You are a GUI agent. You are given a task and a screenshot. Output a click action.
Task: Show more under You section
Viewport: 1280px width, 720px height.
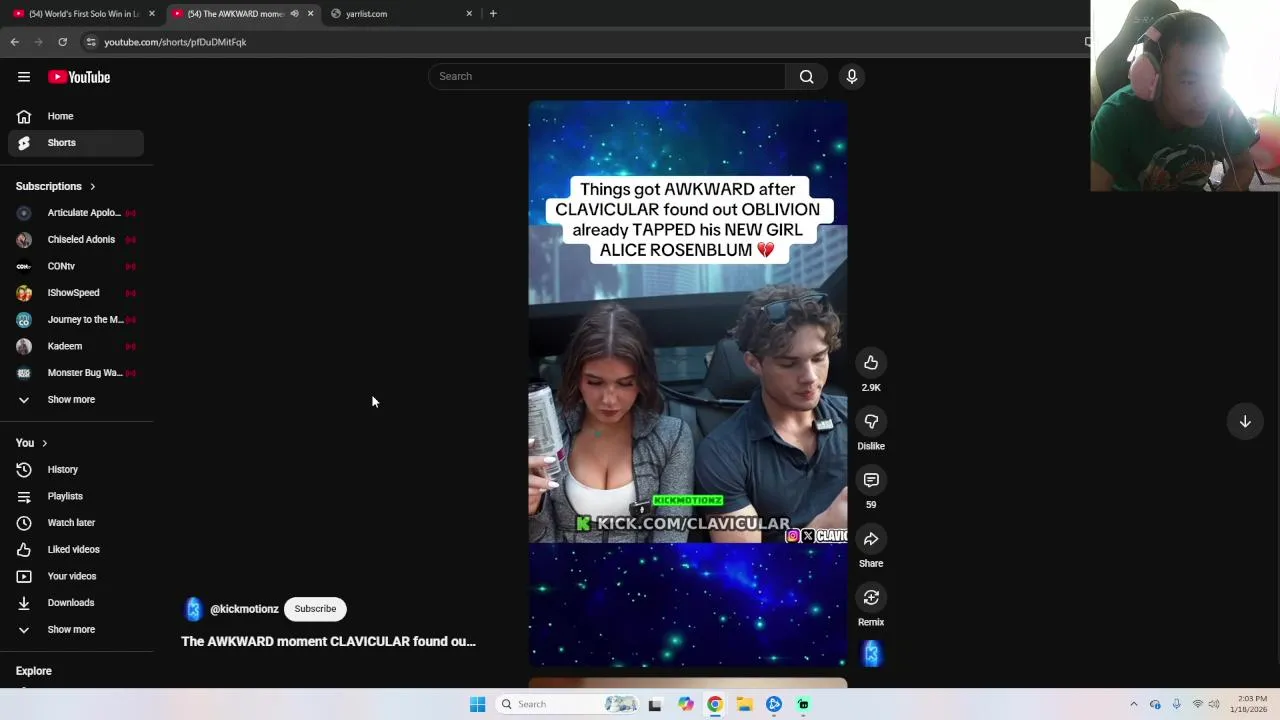pyautogui.click(x=76, y=630)
